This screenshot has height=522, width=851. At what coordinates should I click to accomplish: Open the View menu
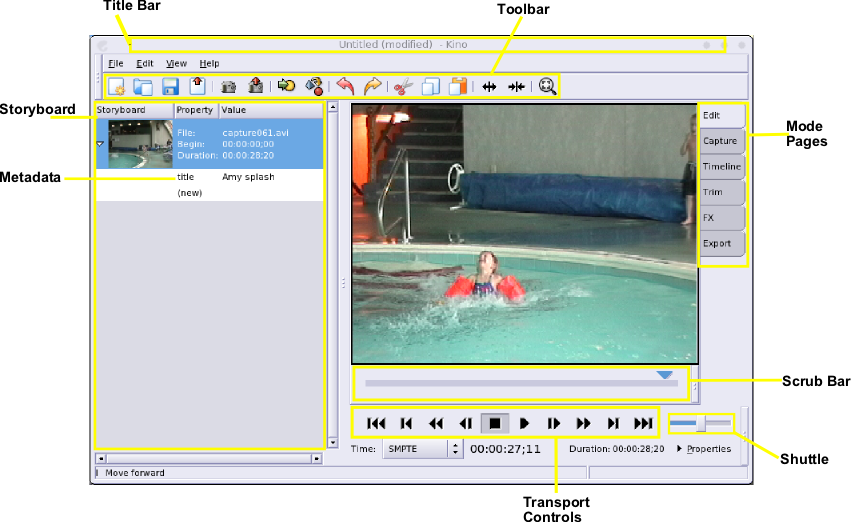click(176, 63)
